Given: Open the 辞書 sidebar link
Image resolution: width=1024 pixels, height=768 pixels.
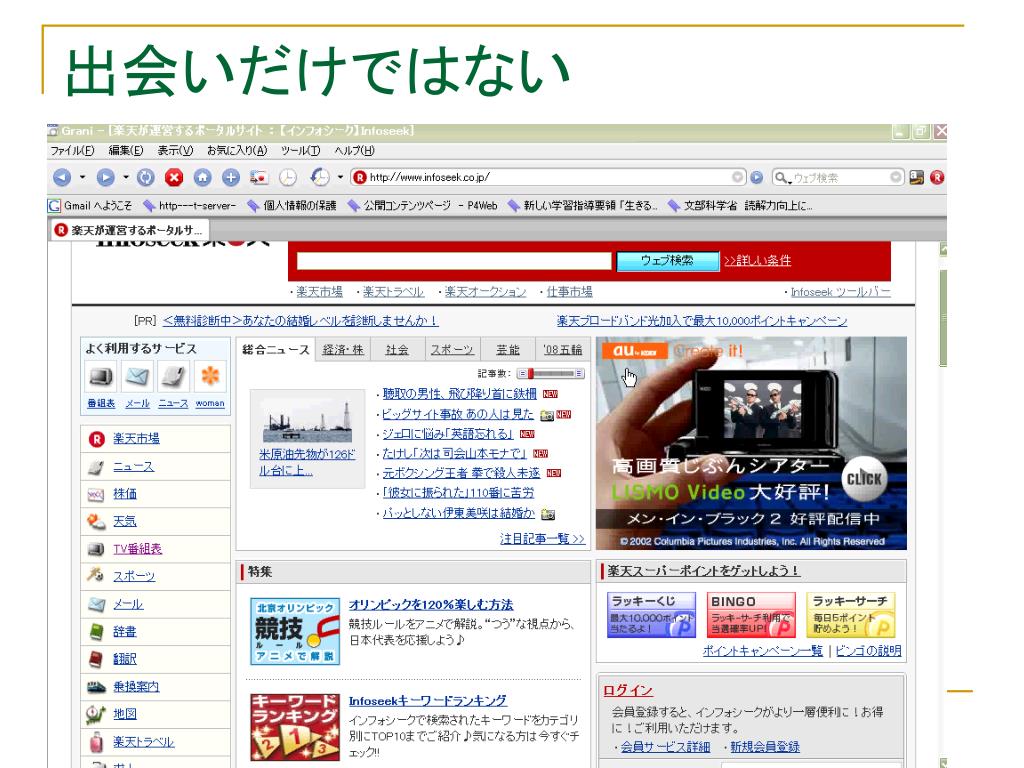Looking at the screenshot, I should 125,632.
